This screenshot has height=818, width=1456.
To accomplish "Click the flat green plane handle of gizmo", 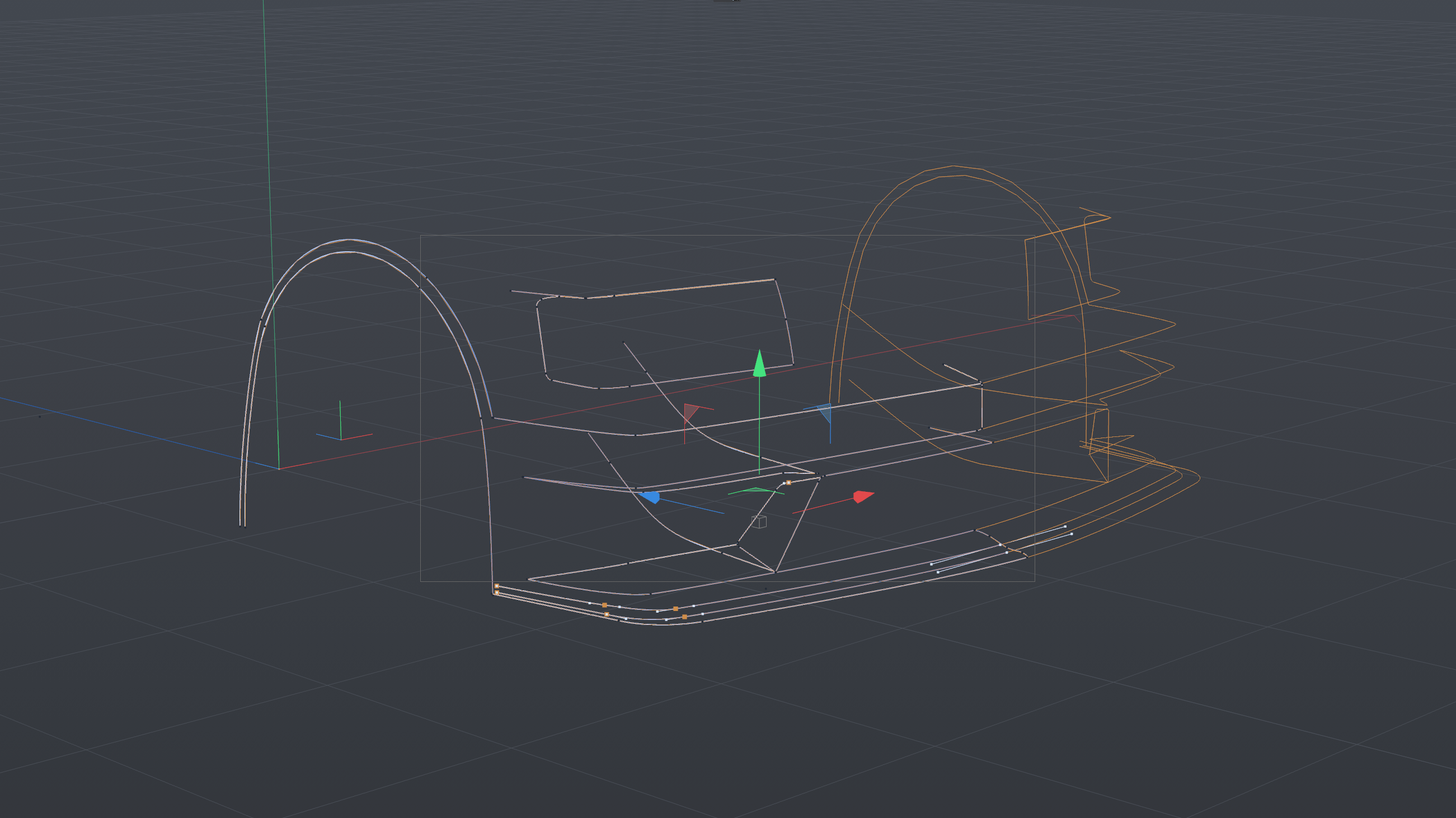I will [755, 491].
